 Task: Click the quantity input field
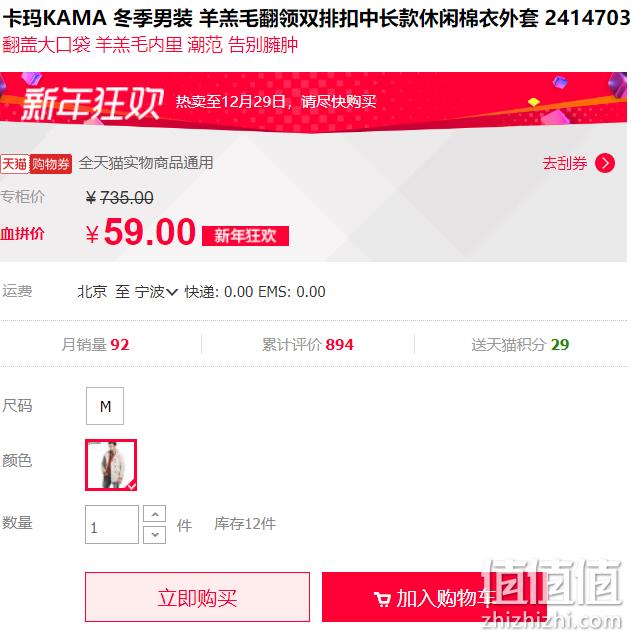[112, 524]
